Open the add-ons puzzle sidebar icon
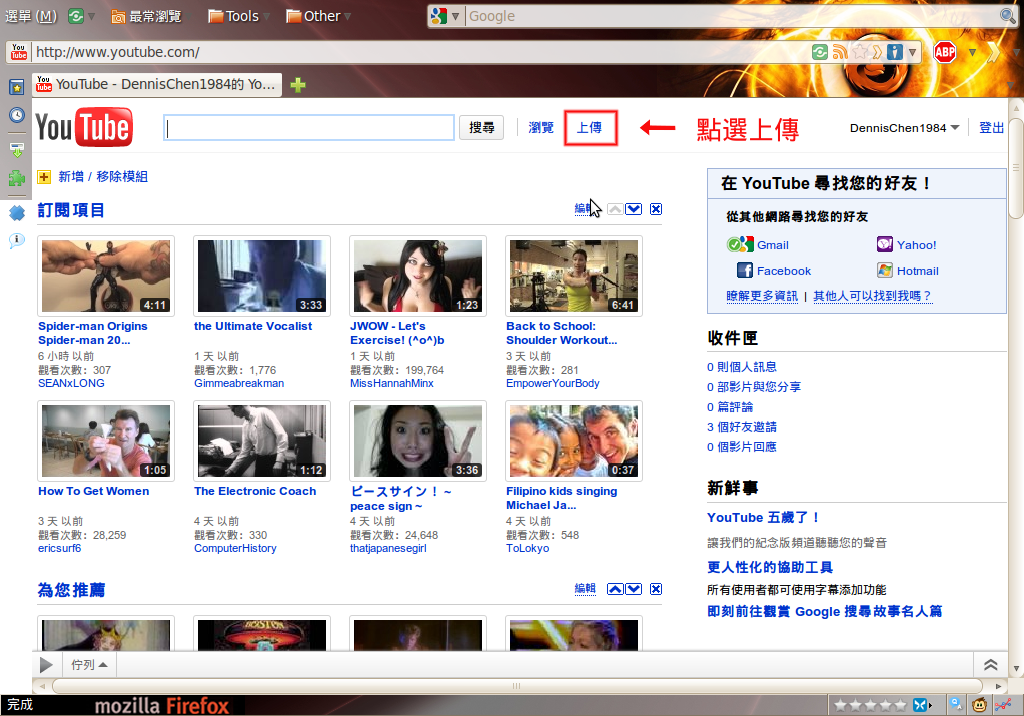 [16, 178]
